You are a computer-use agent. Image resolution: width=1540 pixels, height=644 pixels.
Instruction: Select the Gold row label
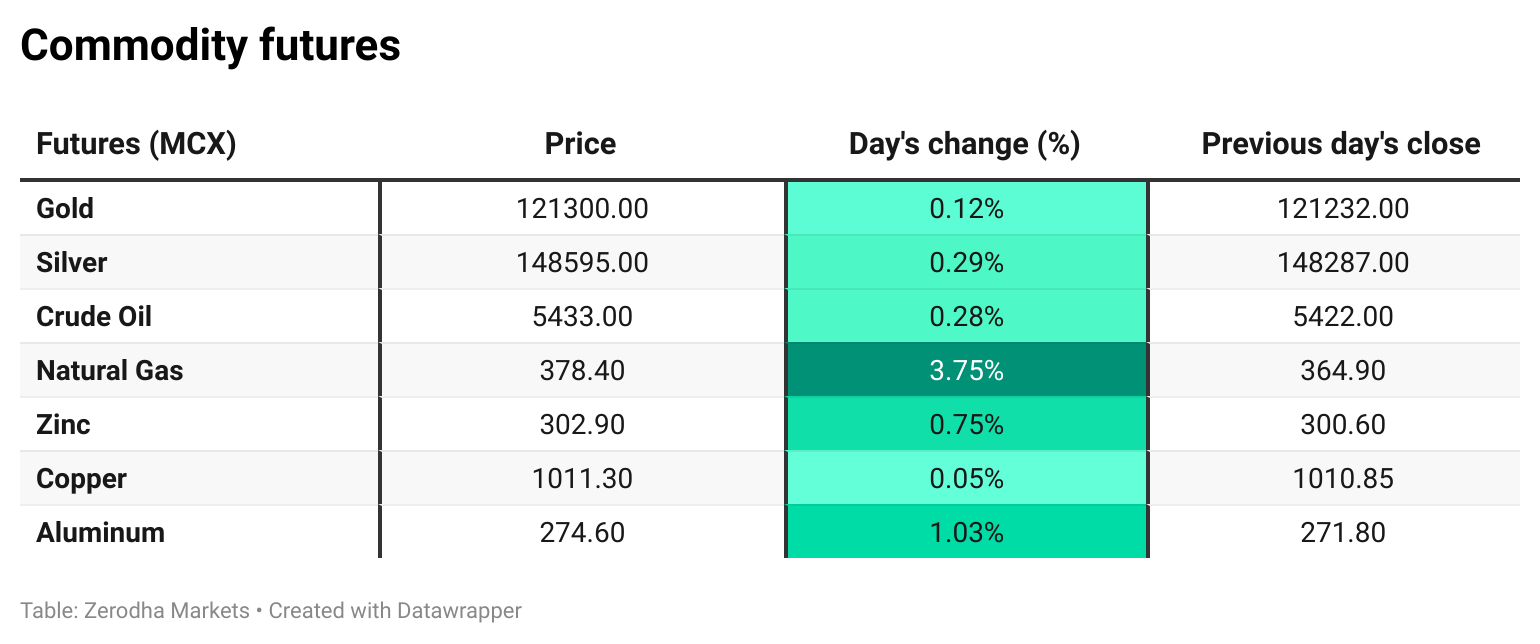[65, 209]
